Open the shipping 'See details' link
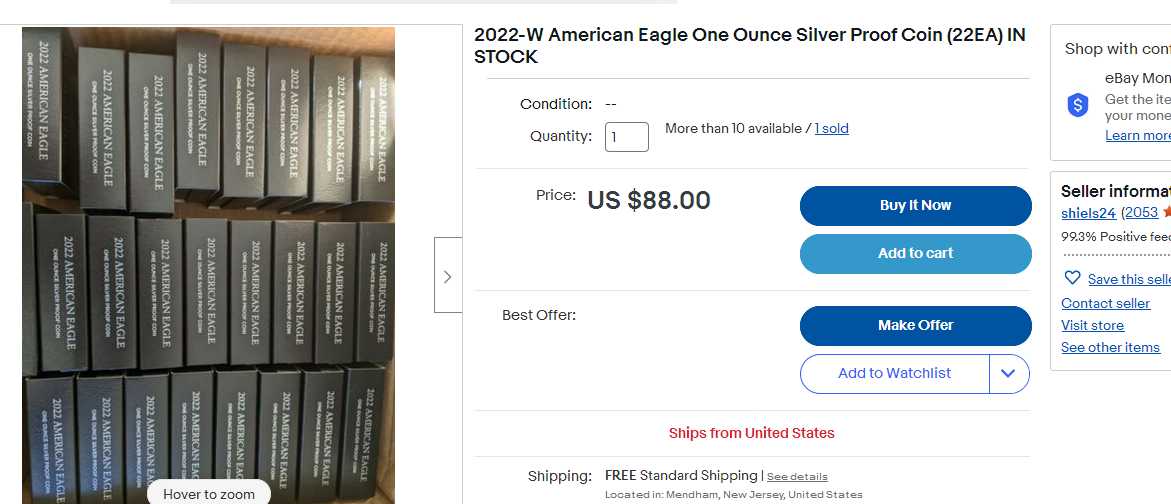 point(797,476)
